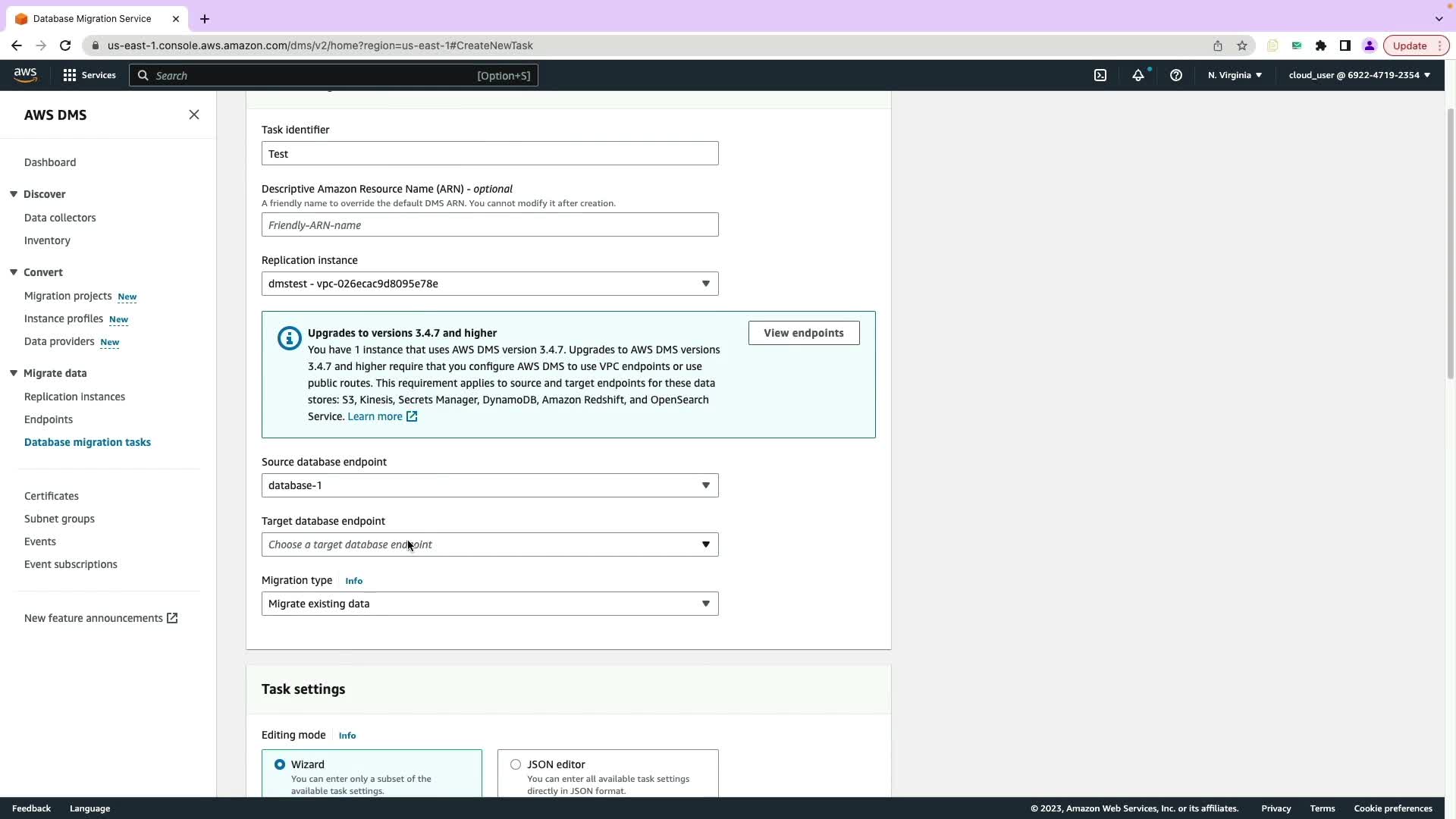The image size is (1456, 819).
Task: Bookmark this page with star icon
Action: click(x=1242, y=45)
